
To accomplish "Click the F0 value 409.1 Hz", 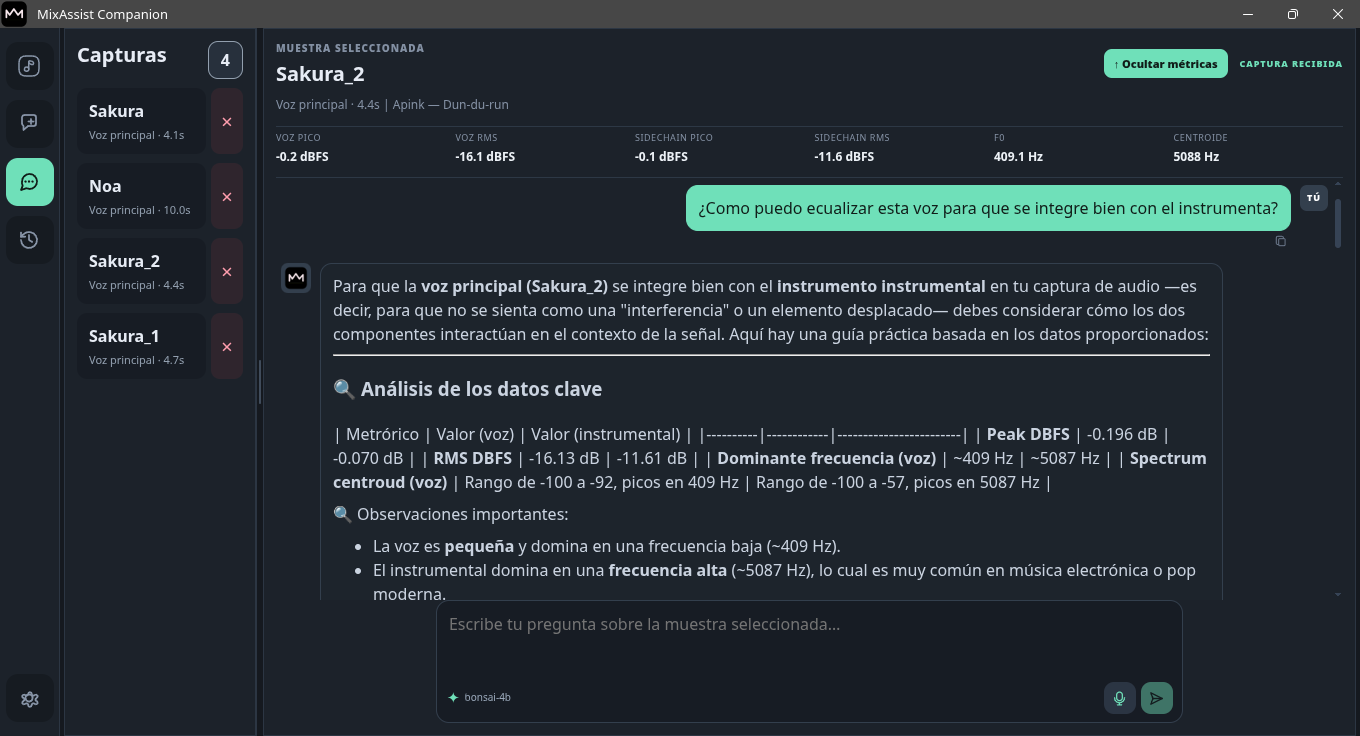I will coord(1018,157).
